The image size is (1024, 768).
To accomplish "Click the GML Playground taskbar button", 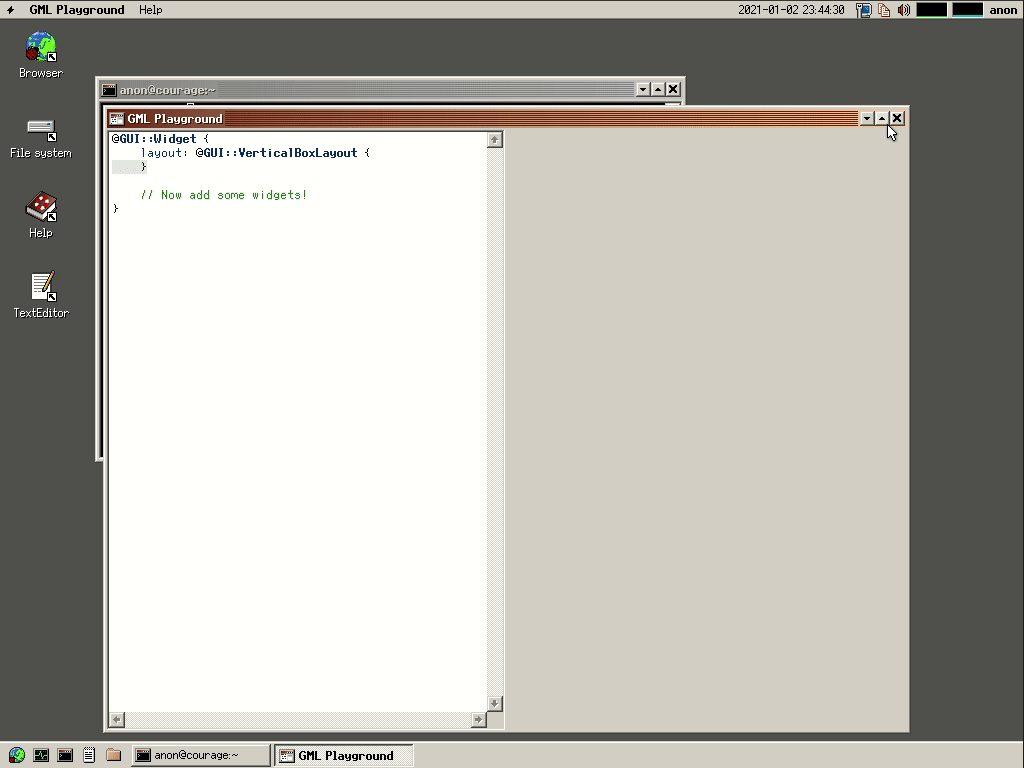I will pos(344,755).
